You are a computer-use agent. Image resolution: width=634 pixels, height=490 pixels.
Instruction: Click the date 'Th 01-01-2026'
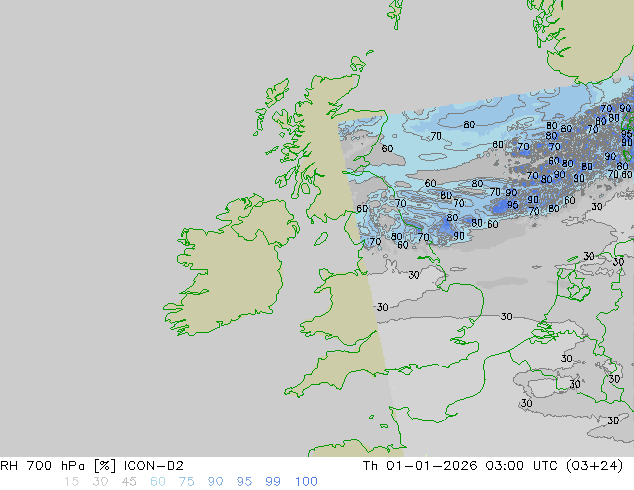click(420, 466)
